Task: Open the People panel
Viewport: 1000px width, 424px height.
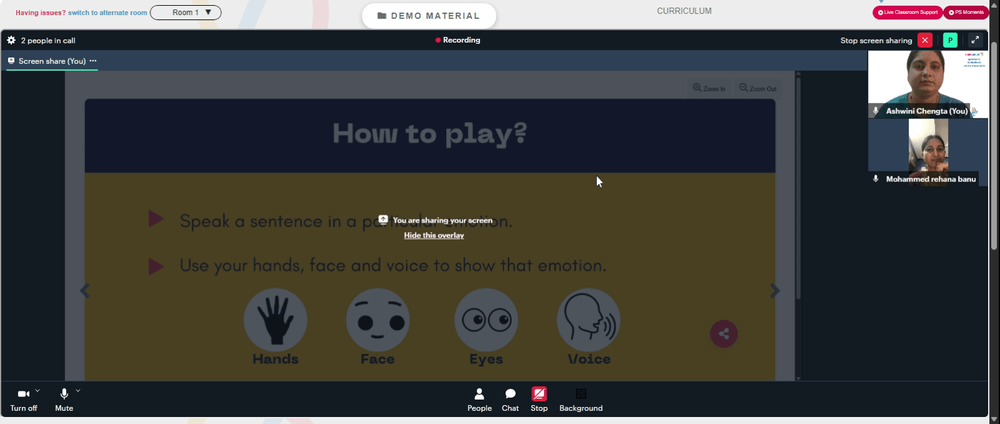Action: click(x=479, y=399)
